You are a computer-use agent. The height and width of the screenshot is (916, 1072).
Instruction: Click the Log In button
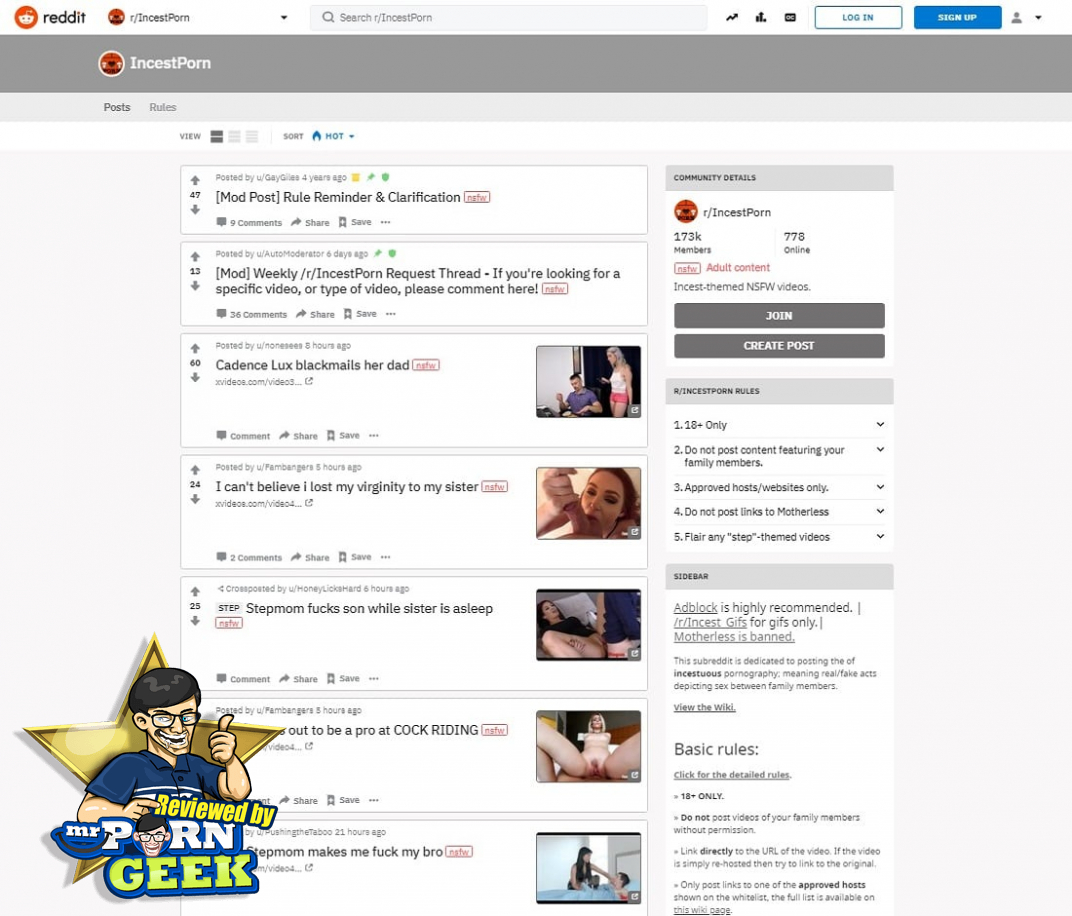[x=857, y=17]
